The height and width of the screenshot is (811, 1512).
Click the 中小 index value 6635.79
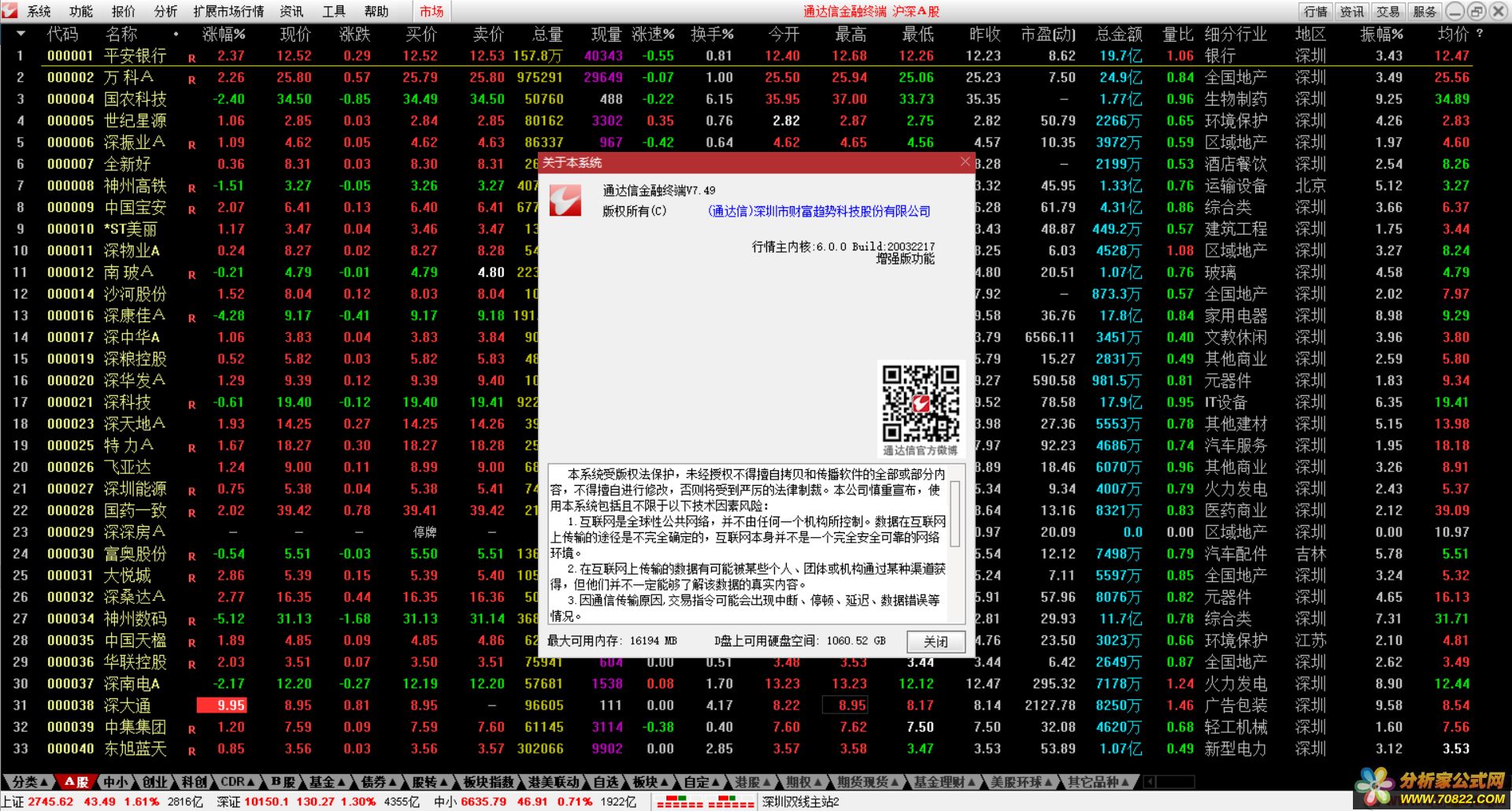pyautogui.click(x=484, y=802)
